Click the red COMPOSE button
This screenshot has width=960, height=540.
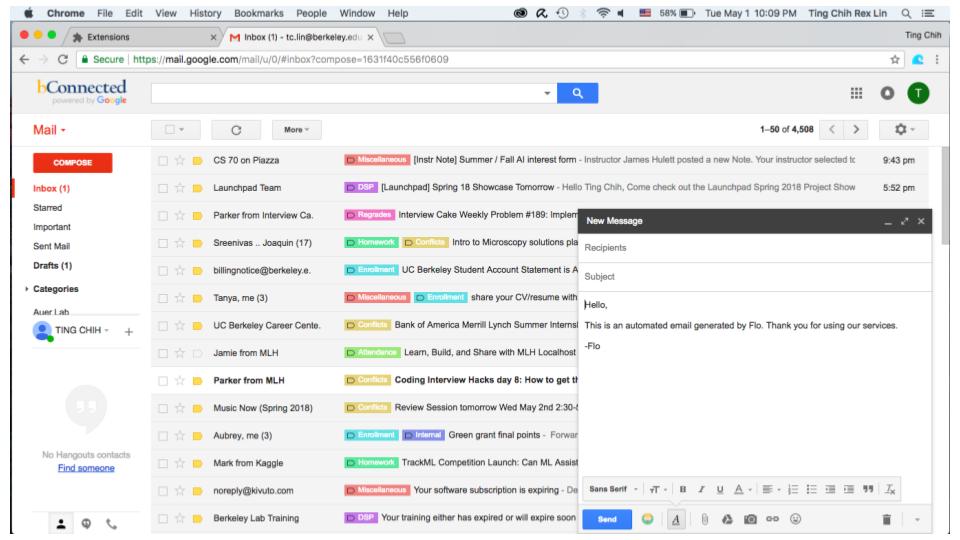pos(73,163)
